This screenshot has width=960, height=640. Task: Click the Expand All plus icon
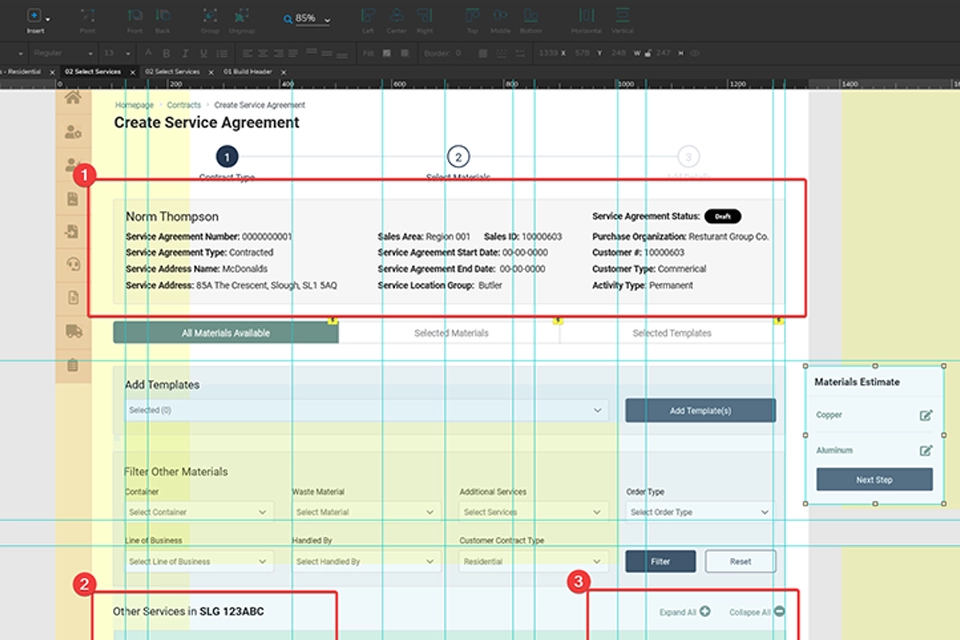click(705, 611)
